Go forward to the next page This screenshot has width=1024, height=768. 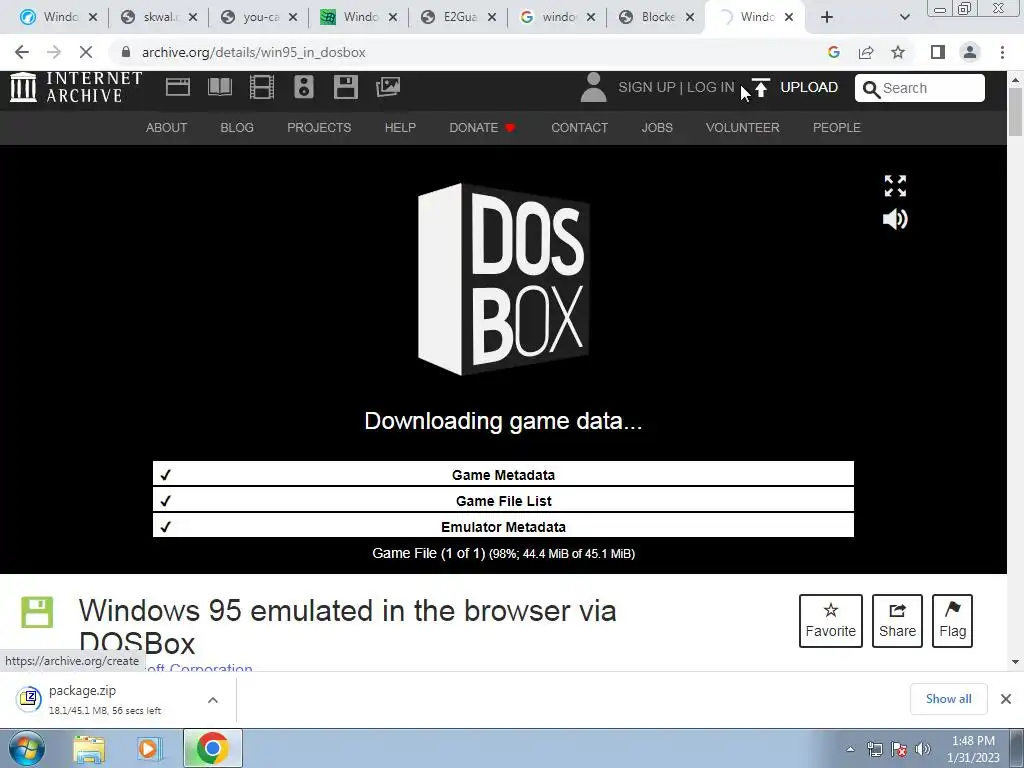54,52
